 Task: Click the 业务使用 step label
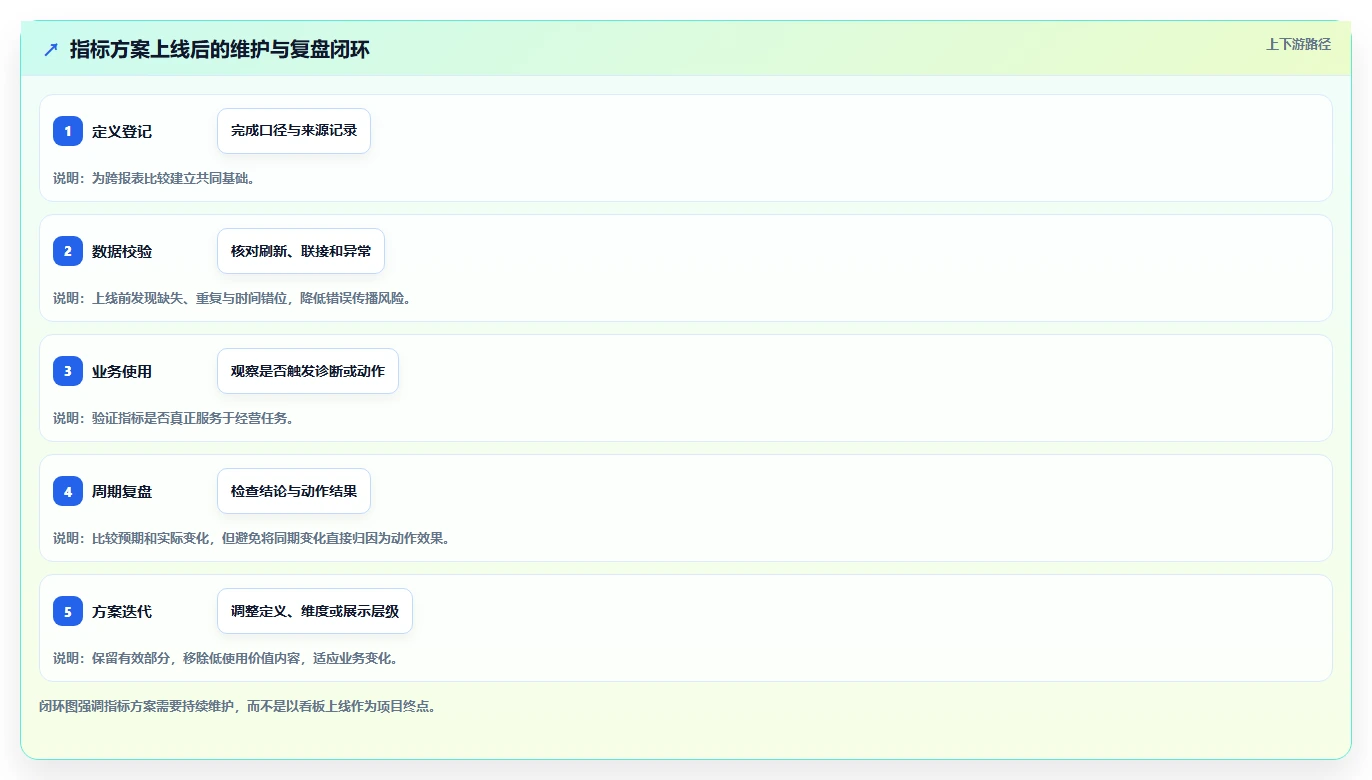pos(122,371)
